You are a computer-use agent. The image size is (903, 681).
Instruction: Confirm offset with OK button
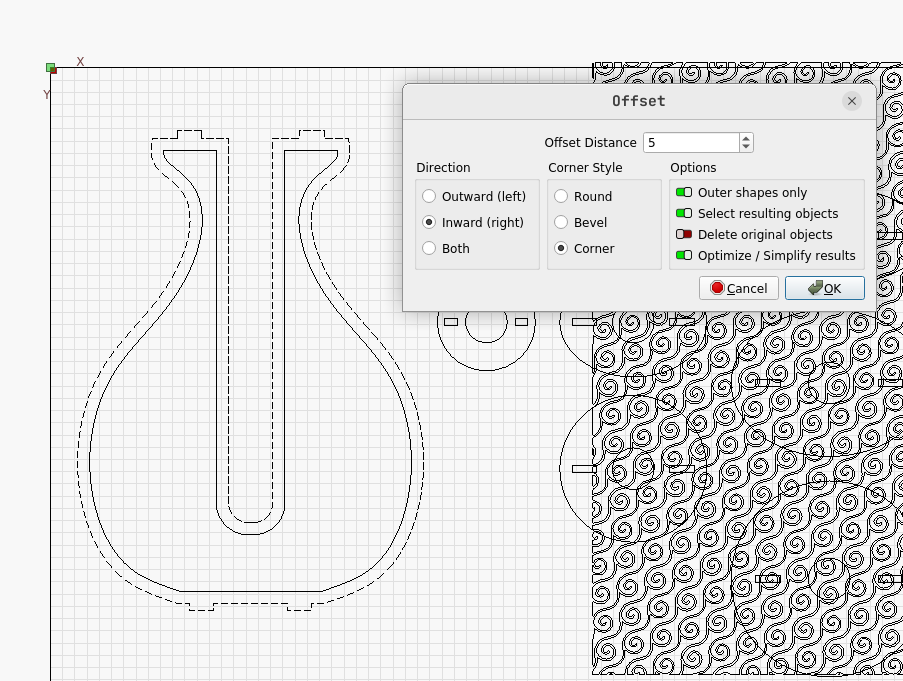tap(824, 288)
